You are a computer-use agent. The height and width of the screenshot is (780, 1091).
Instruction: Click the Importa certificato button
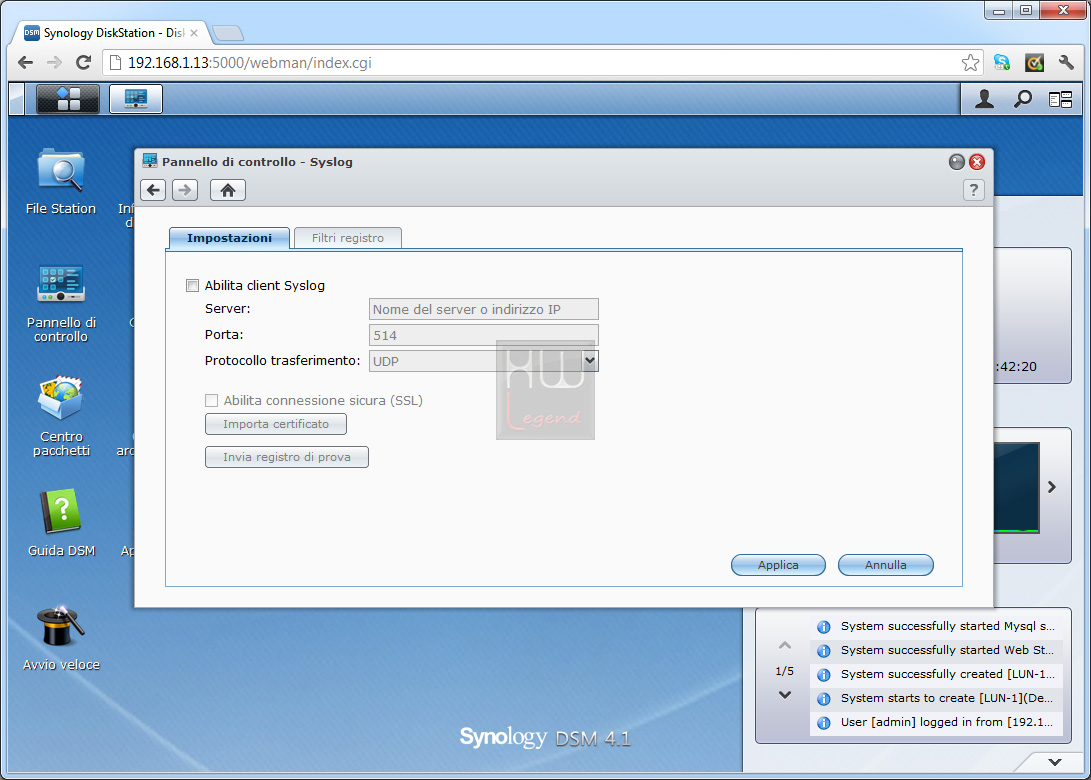pyautogui.click(x=276, y=424)
